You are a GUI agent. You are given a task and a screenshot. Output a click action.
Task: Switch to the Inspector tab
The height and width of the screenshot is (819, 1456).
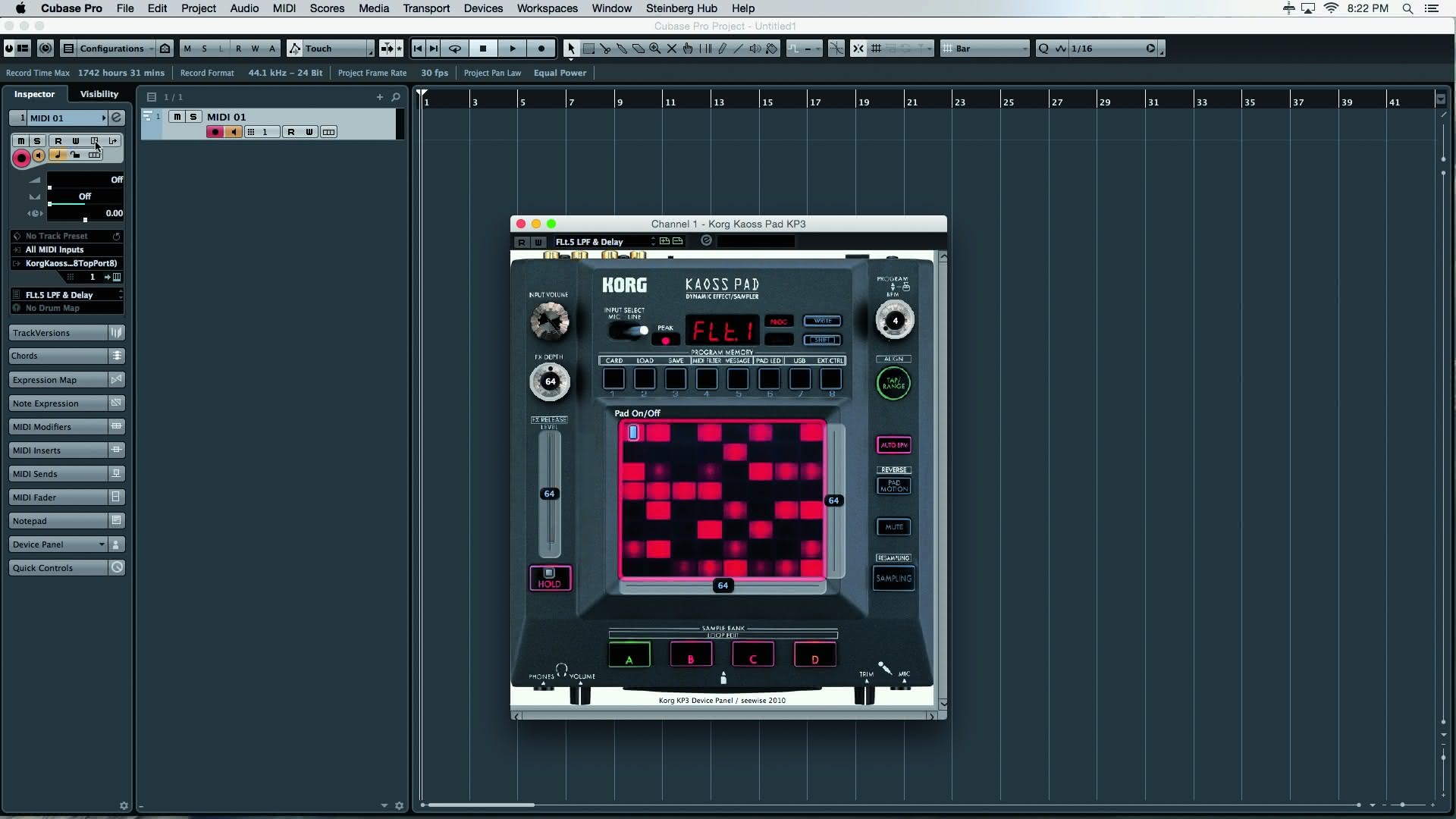pyautogui.click(x=34, y=94)
